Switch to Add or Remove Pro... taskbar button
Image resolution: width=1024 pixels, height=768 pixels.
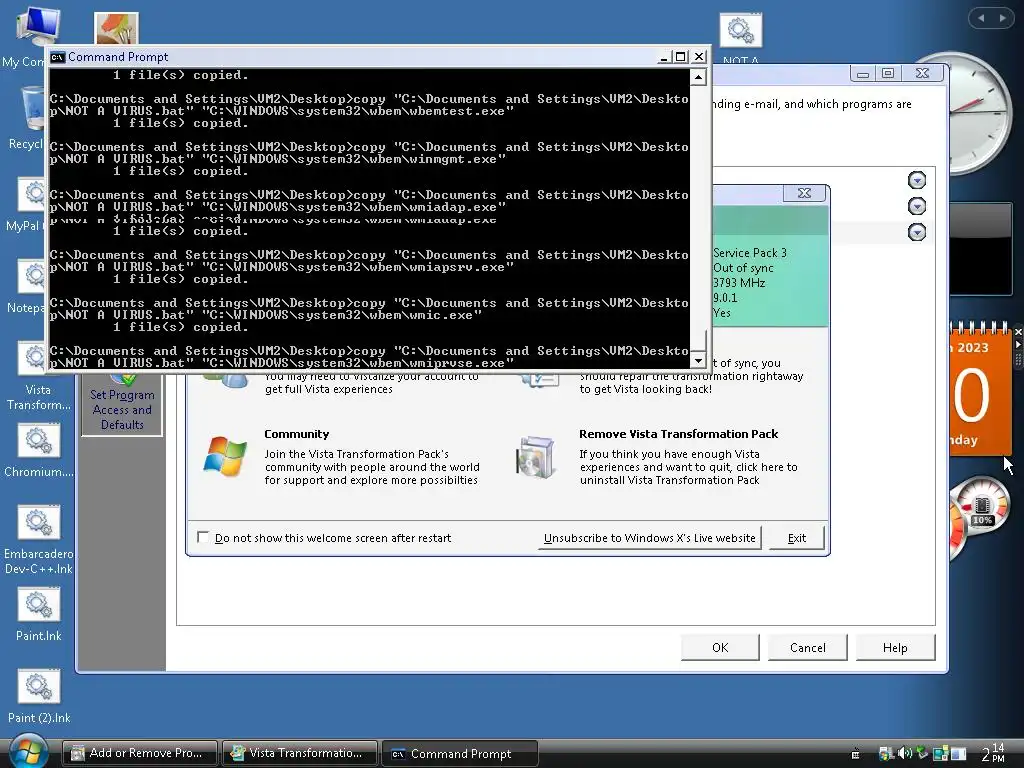(139, 753)
